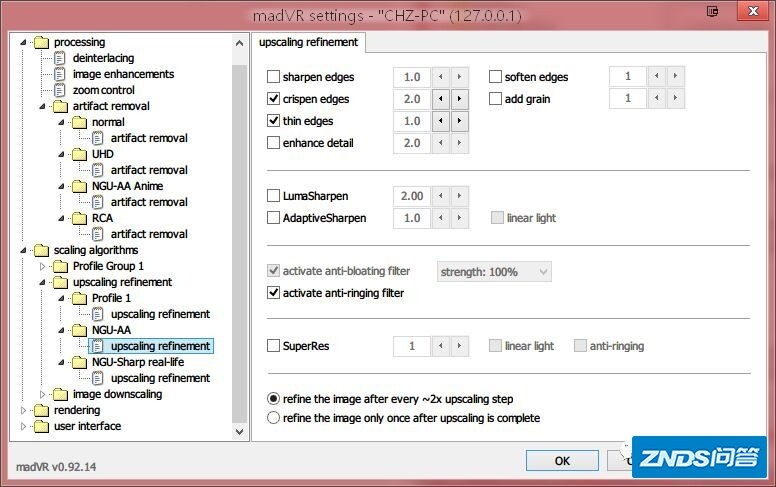Open upscaling refinement under NGU-Sharp real-life
The image size is (776, 487).
(x=160, y=378)
